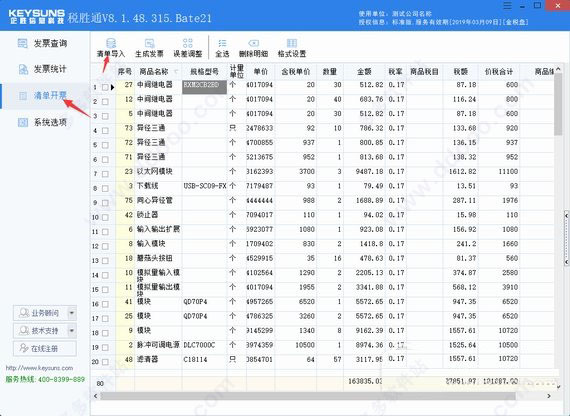This screenshot has width=570, height=416.
Task: Click the 生成发票 generate invoice icon
Action: coord(149,43)
